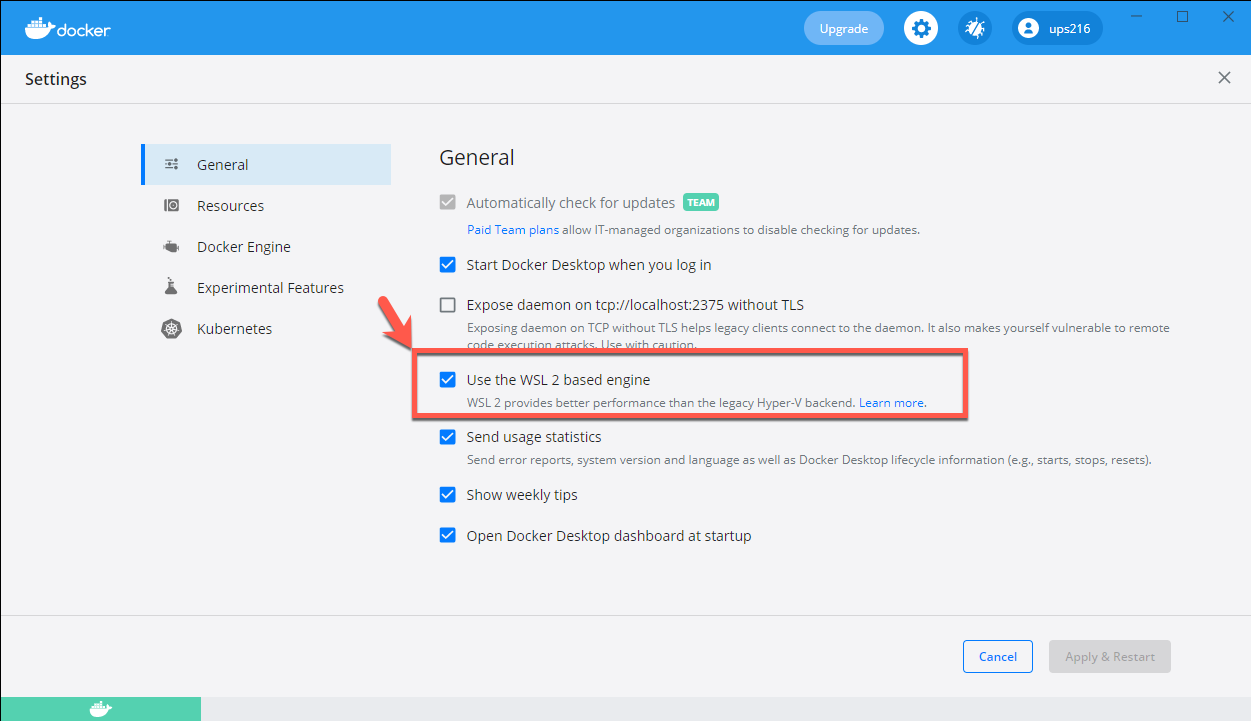Click Experimental Features flask icon
This screenshot has height=721, width=1251.
171,287
